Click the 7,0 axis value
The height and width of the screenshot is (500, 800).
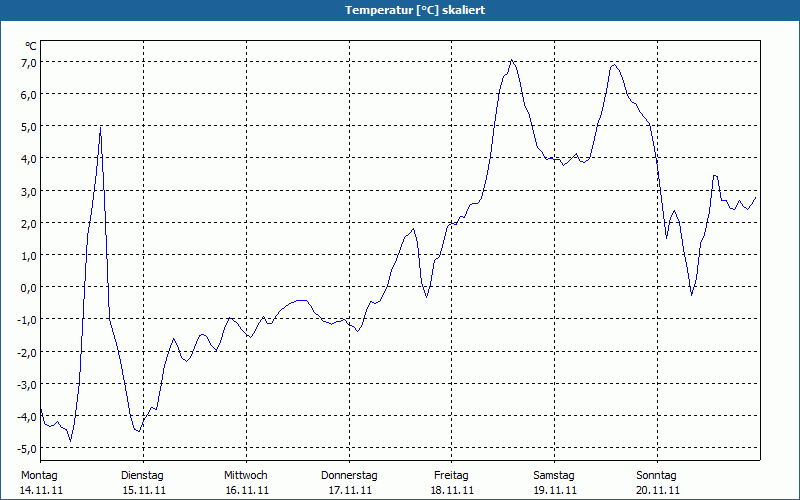(29, 63)
